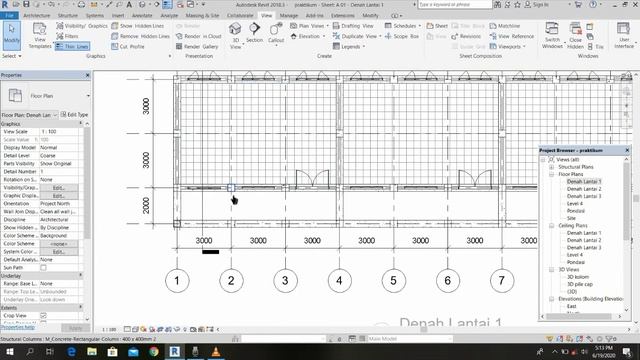Expand Structural Plans in Project Browser

tap(551, 167)
